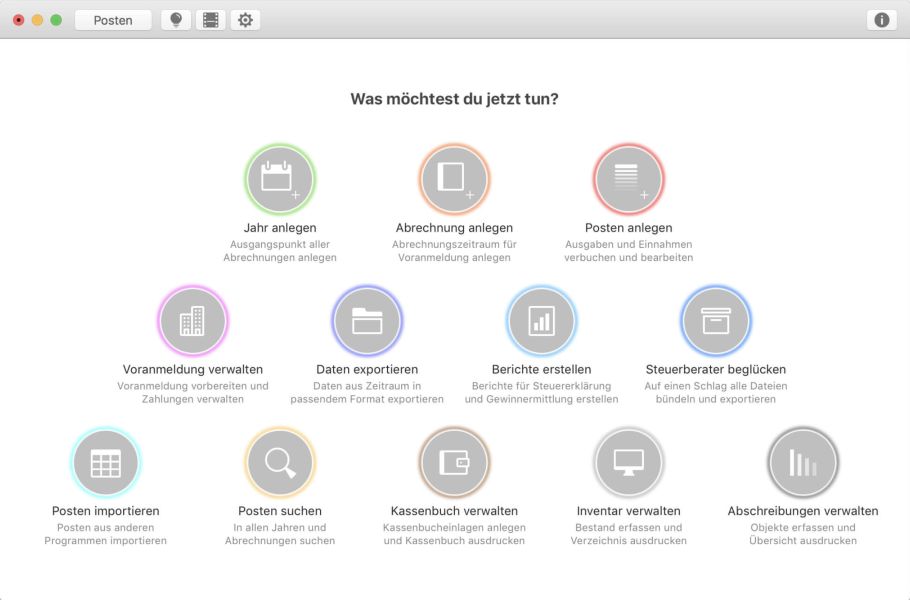Click the 'Abschreibungen verwalten' title
910x600 pixels.
[x=803, y=511]
